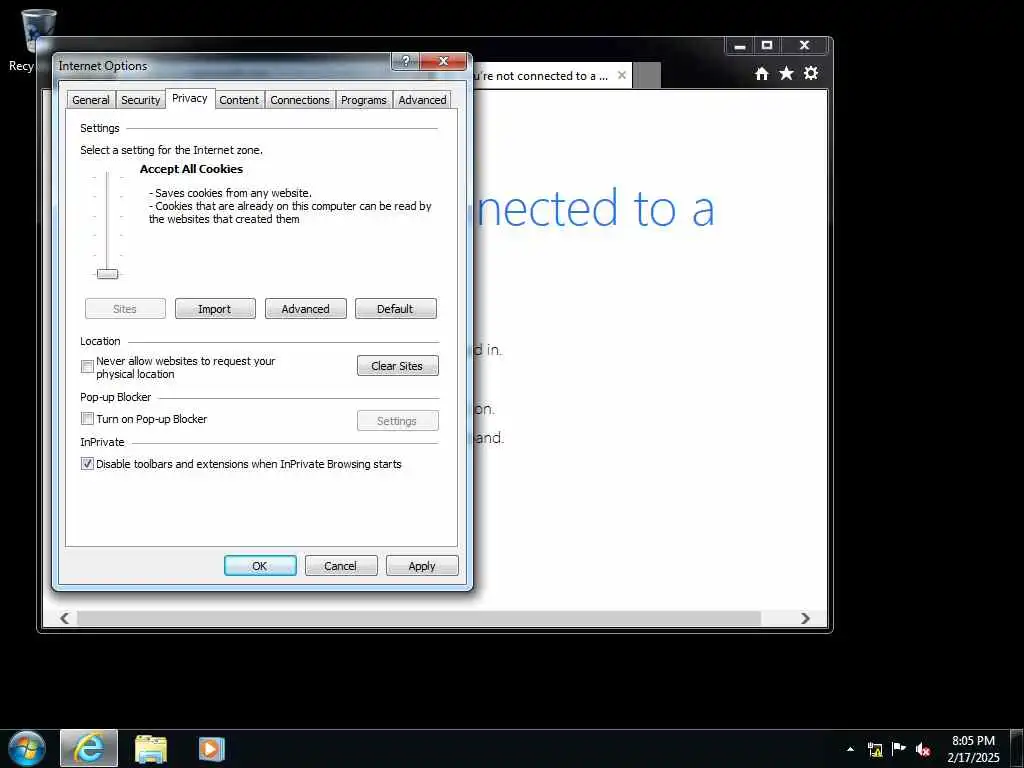Click the taskbar clock showing 8:05 PM
1024x768 pixels.
pos(973,749)
